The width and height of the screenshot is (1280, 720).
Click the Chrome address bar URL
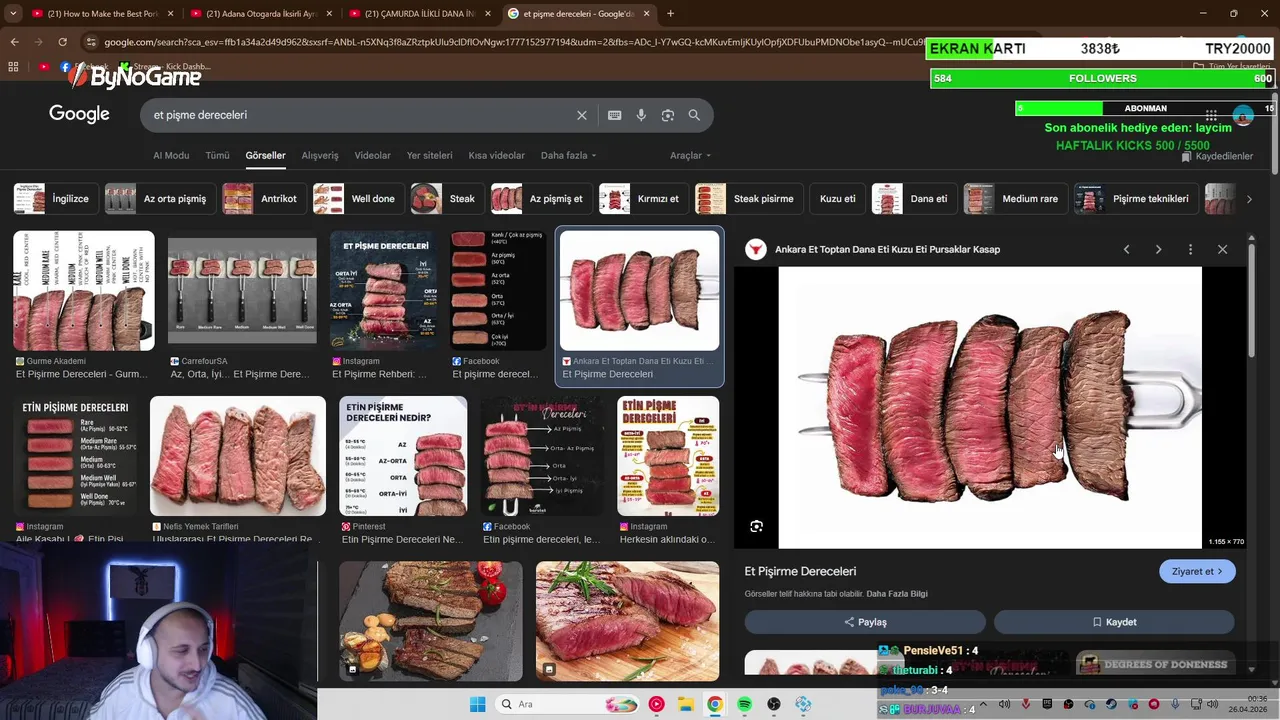click(x=510, y=42)
